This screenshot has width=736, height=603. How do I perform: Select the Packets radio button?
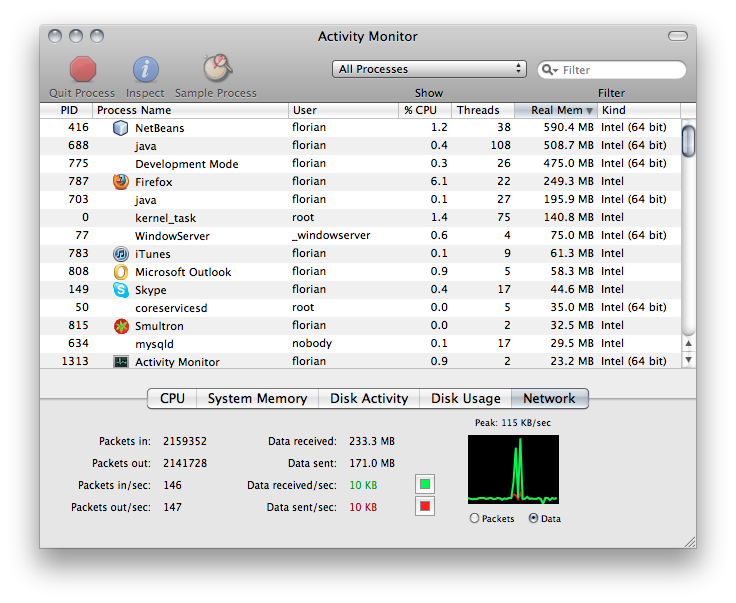(x=474, y=518)
